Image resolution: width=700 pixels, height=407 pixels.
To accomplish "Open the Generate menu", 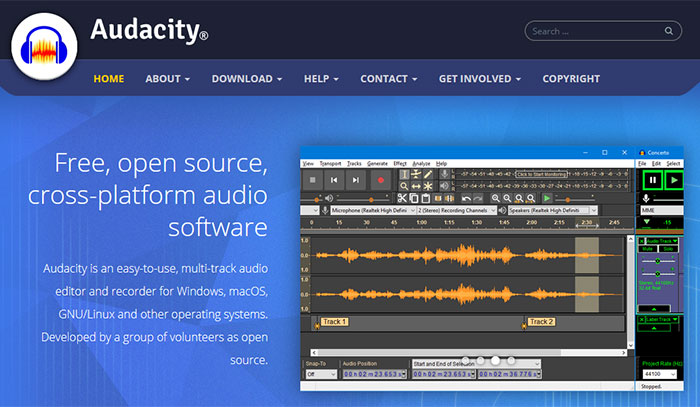I will coord(377,164).
